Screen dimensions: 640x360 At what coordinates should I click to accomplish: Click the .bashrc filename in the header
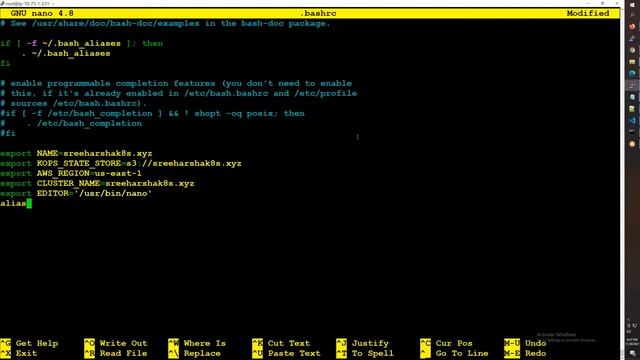coord(318,13)
